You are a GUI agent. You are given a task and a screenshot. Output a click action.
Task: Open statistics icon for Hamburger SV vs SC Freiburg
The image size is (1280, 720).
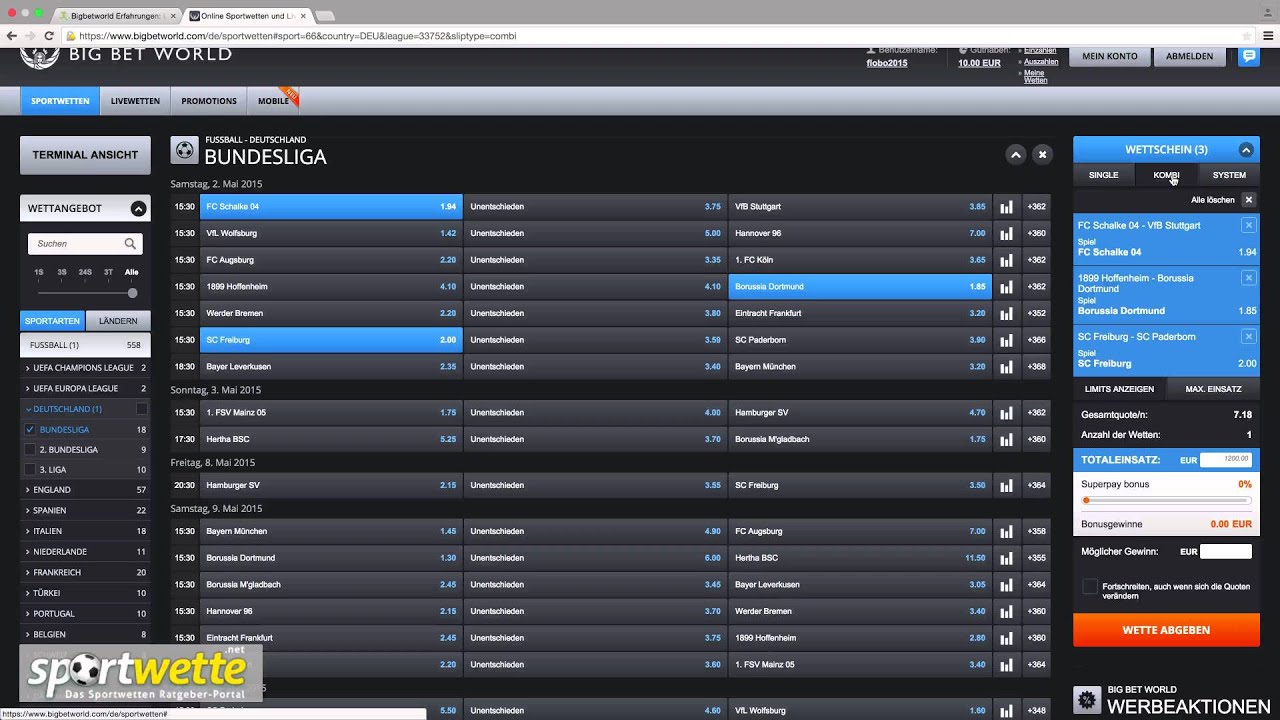tap(1006, 485)
